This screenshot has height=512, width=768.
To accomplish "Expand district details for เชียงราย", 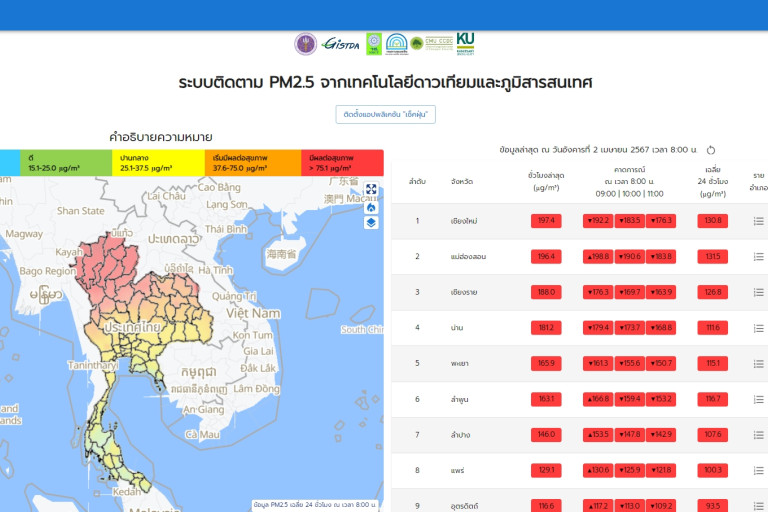I will click(x=758, y=292).
